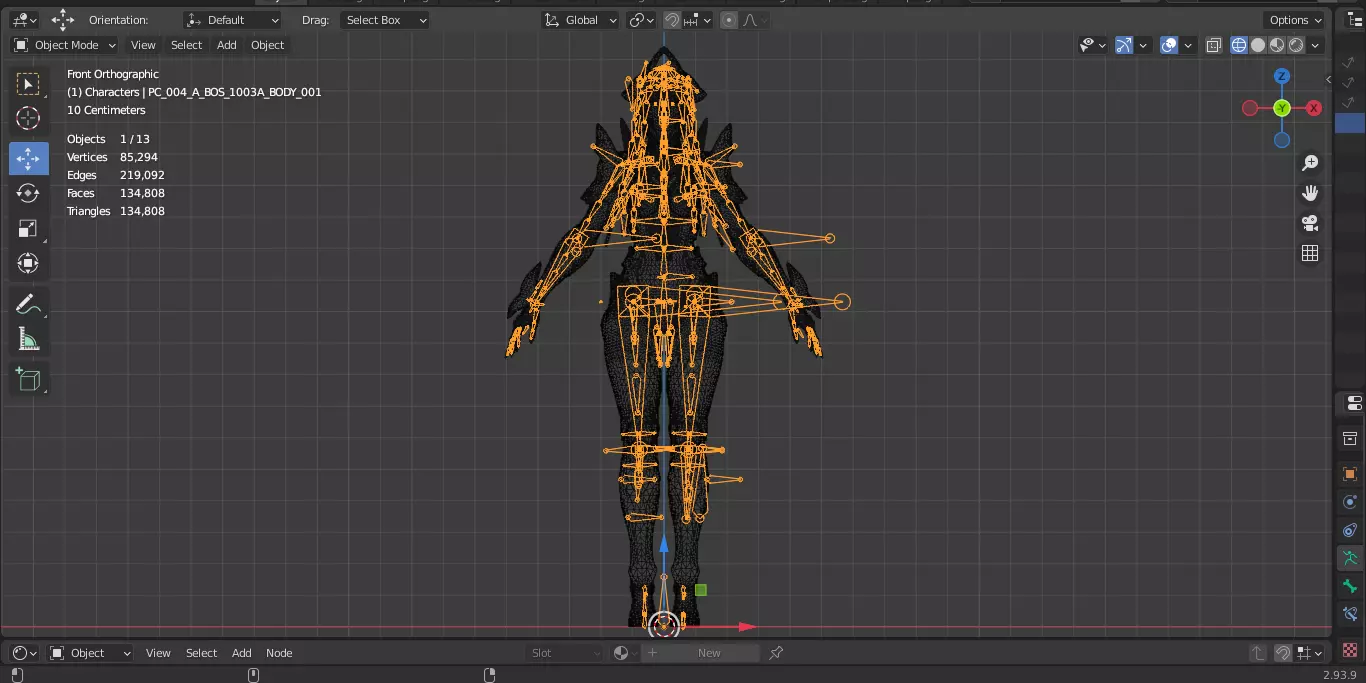
Task: Open the 3D viewport Add menu
Action: coord(227,45)
